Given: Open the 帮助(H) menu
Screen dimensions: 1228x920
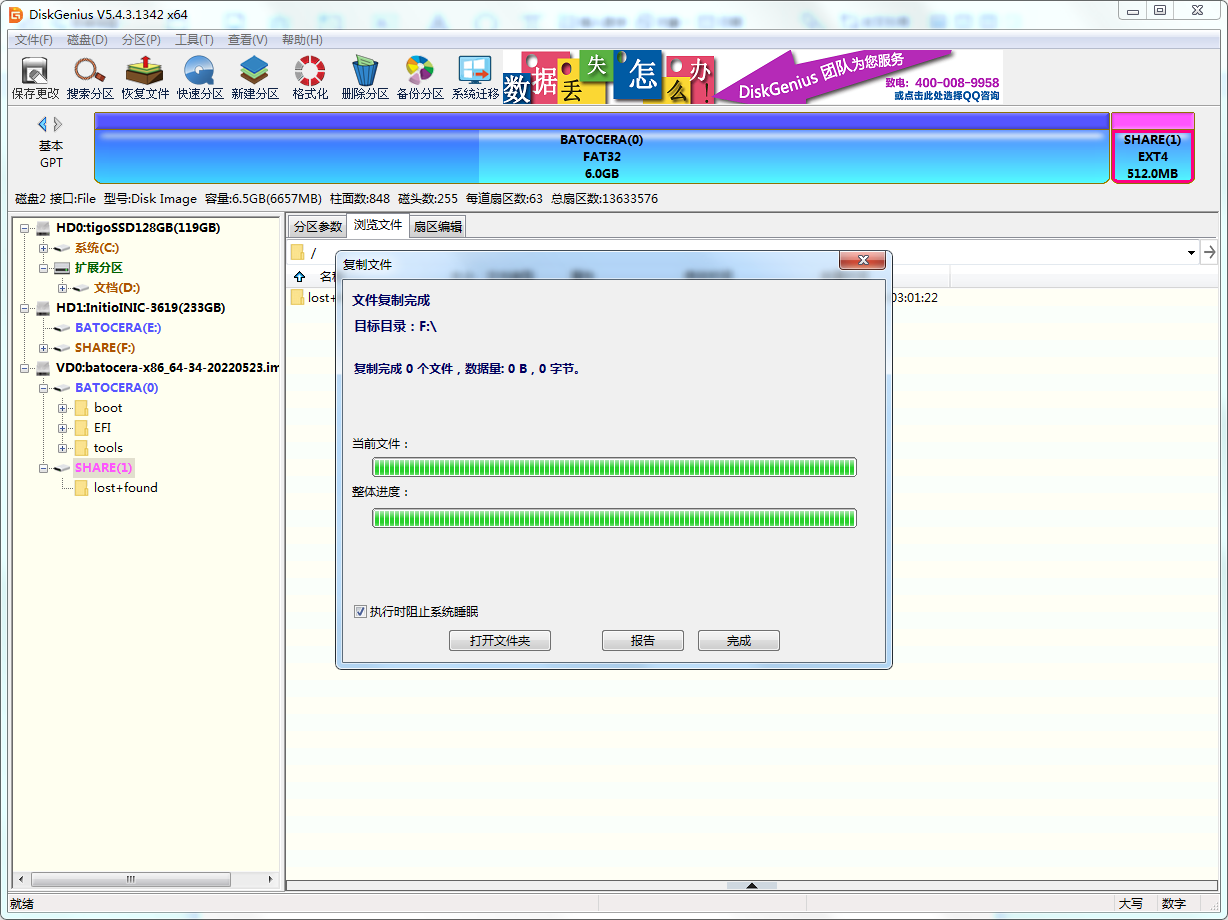Looking at the screenshot, I should (x=302, y=40).
